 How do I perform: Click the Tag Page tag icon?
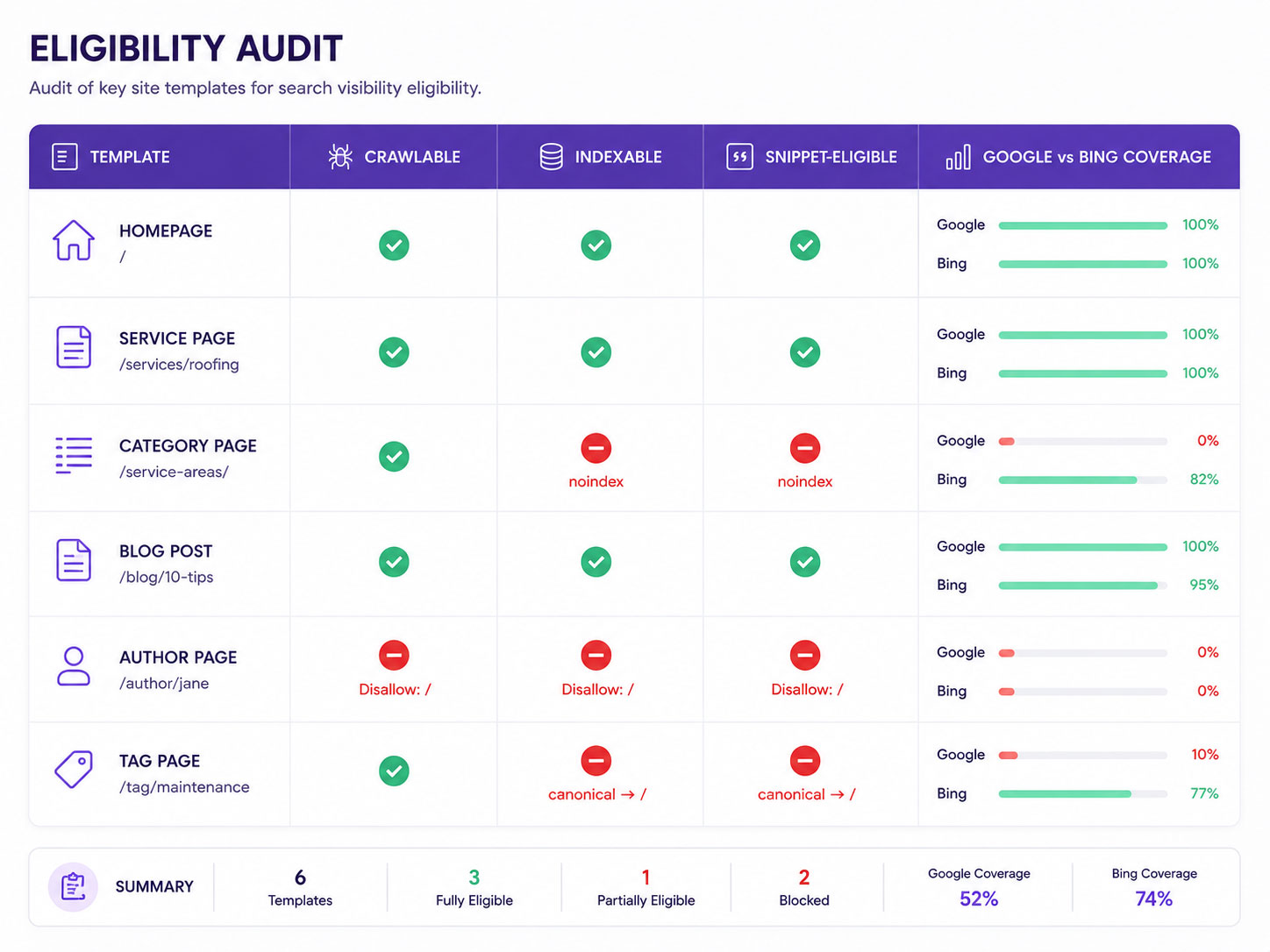74,770
